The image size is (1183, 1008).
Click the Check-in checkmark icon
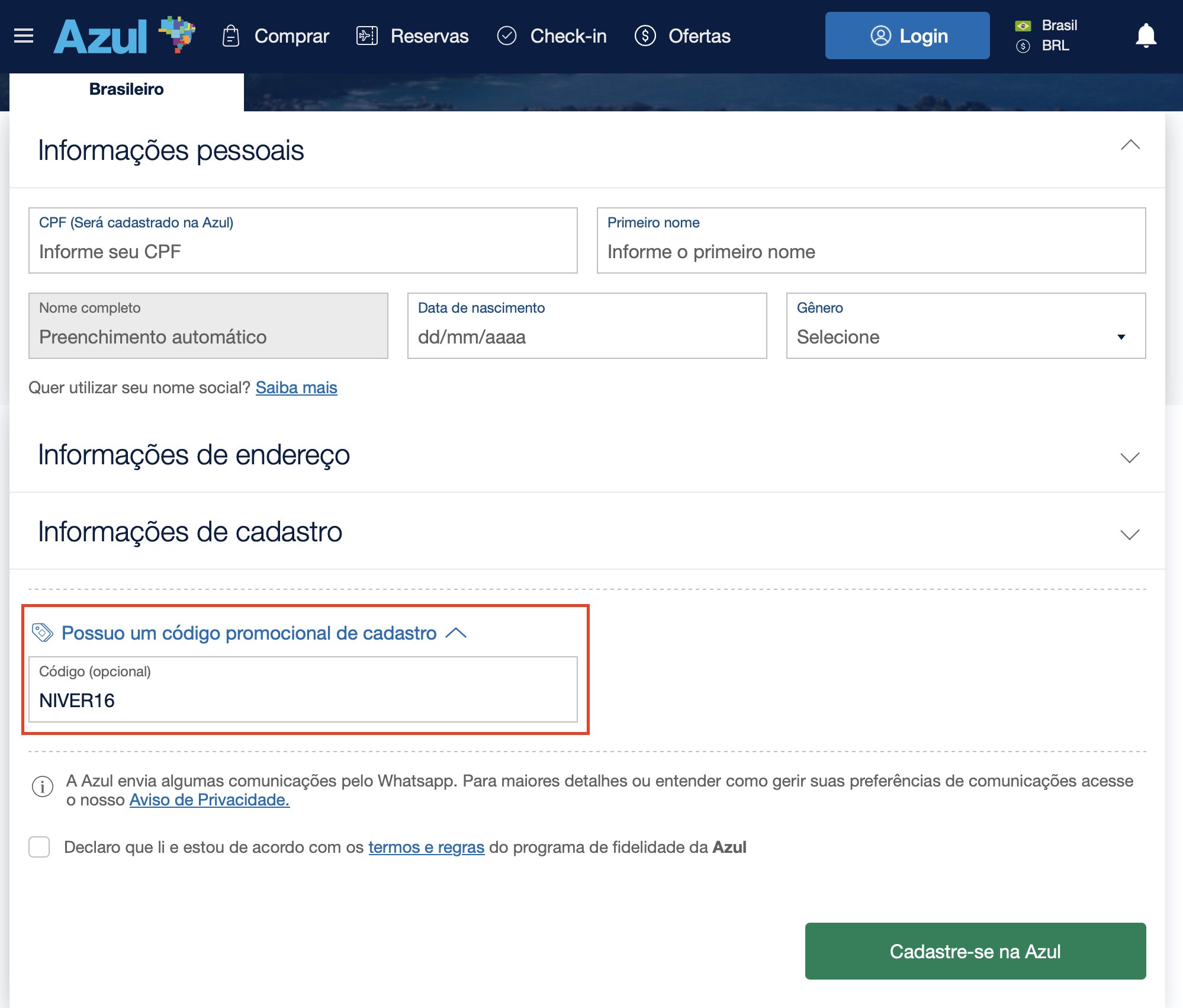507,36
